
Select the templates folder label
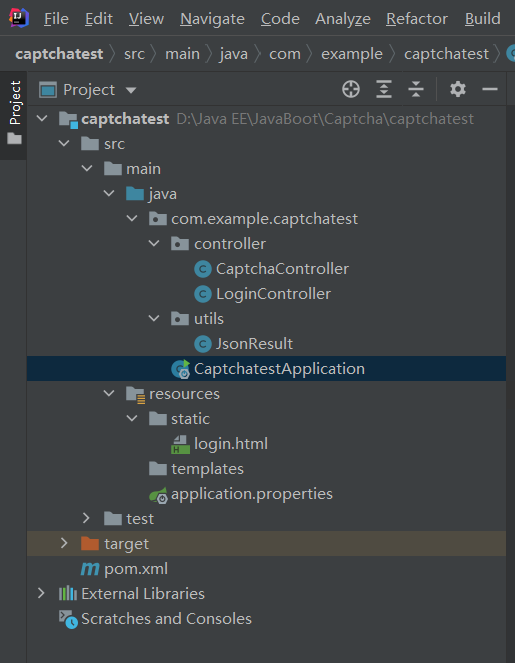[208, 469]
